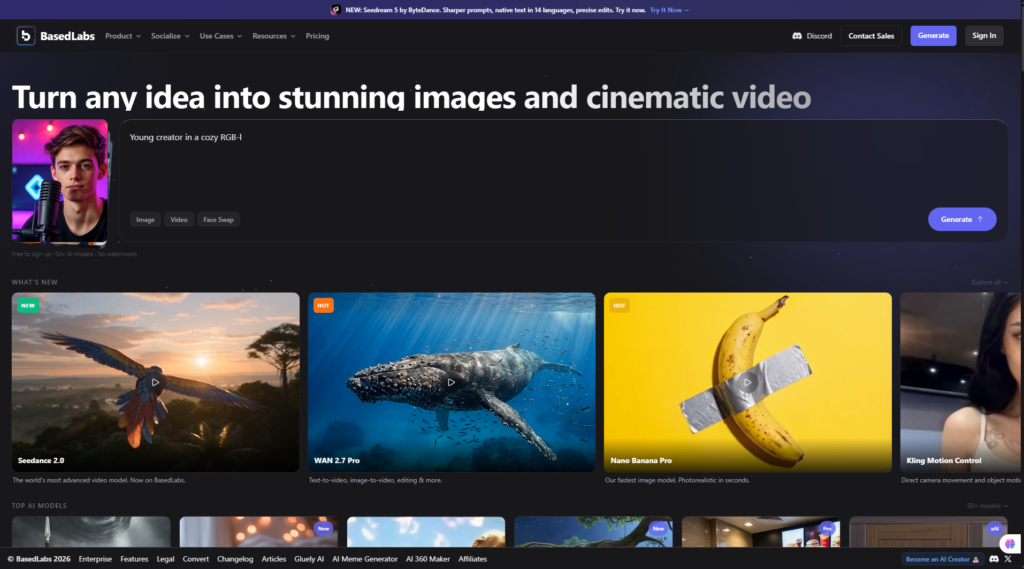Click the Sign In button

(x=984, y=36)
